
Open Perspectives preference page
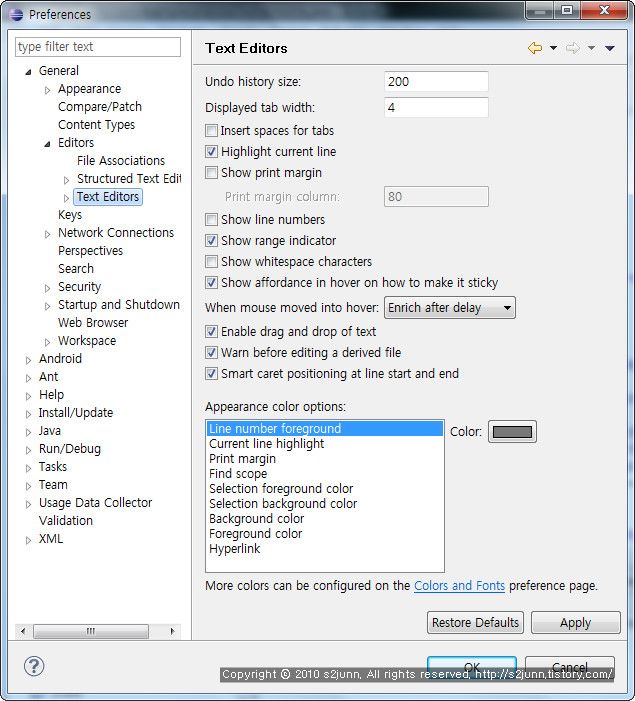pyautogui.click(x=90, y=251)
